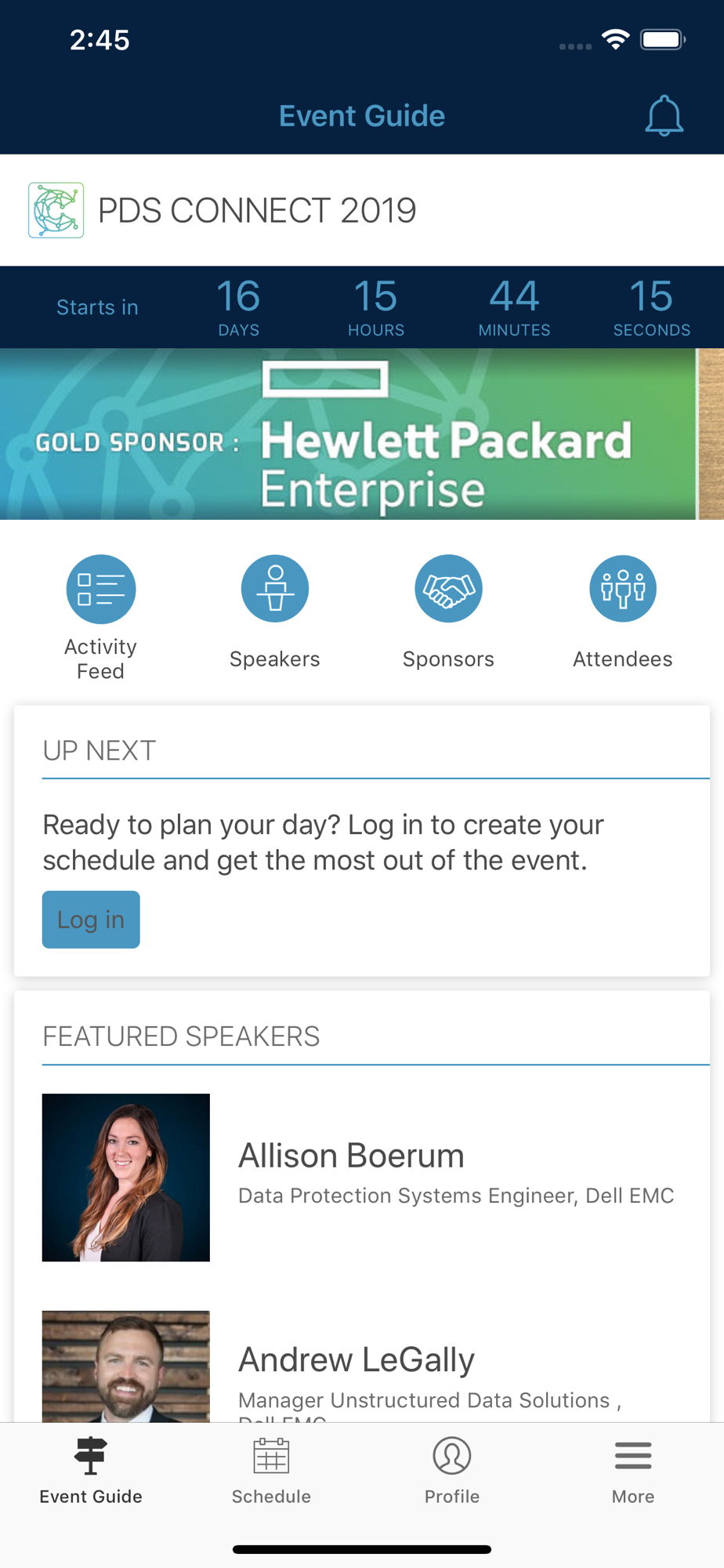The image size is (724, 1568).
Task: Tap Allison Boerum's photo thumbnail
Action: [126, 1178]
